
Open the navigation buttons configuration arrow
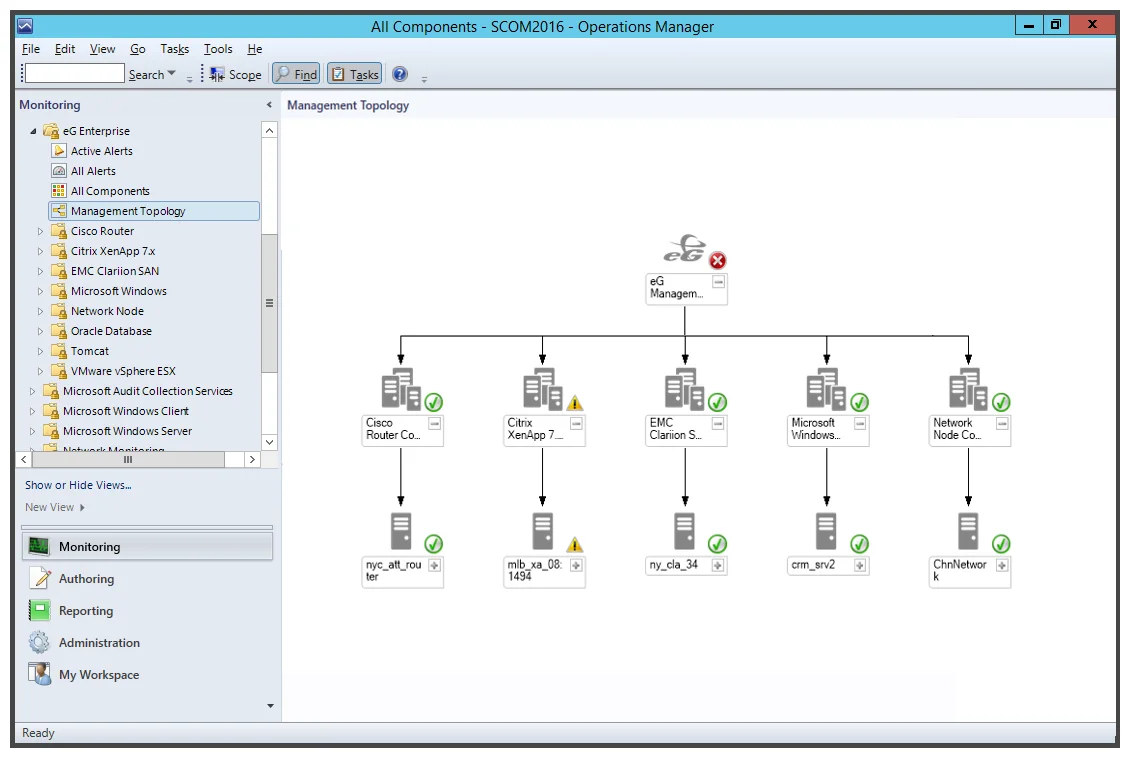point(270,706)
